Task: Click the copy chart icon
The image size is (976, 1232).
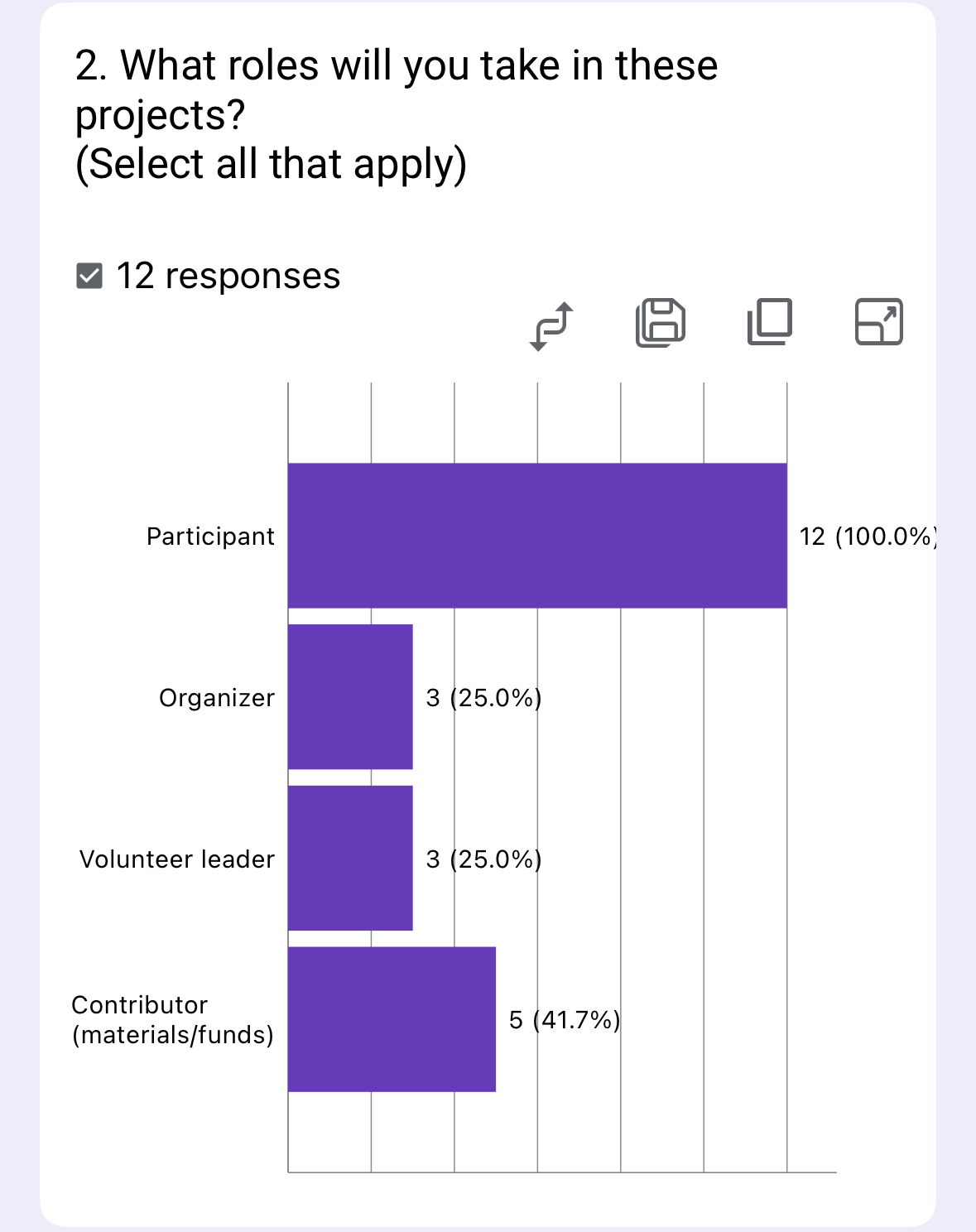Action: tap(770, 322)
